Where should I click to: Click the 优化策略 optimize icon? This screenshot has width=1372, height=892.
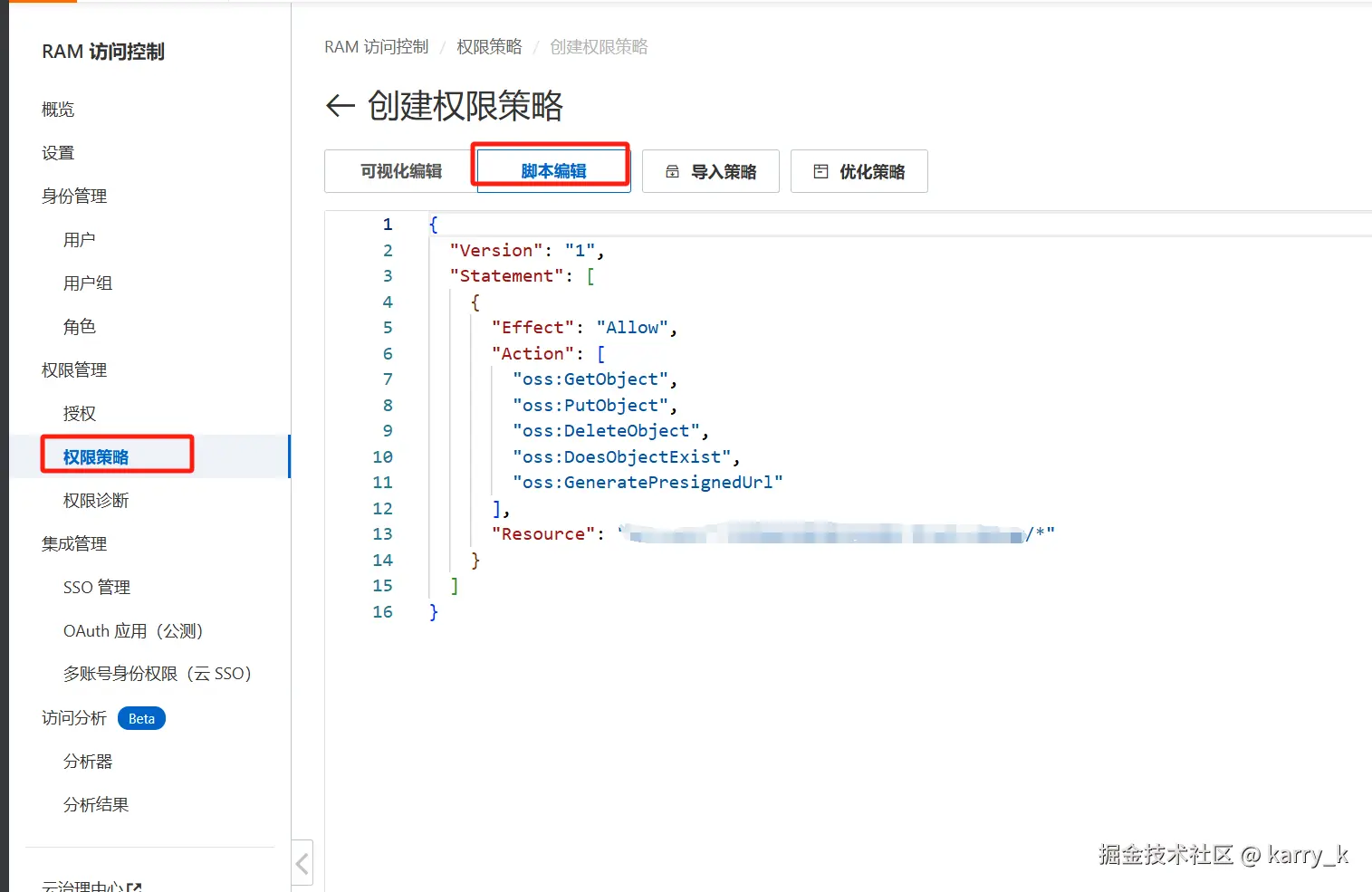(x=820, y=171)
